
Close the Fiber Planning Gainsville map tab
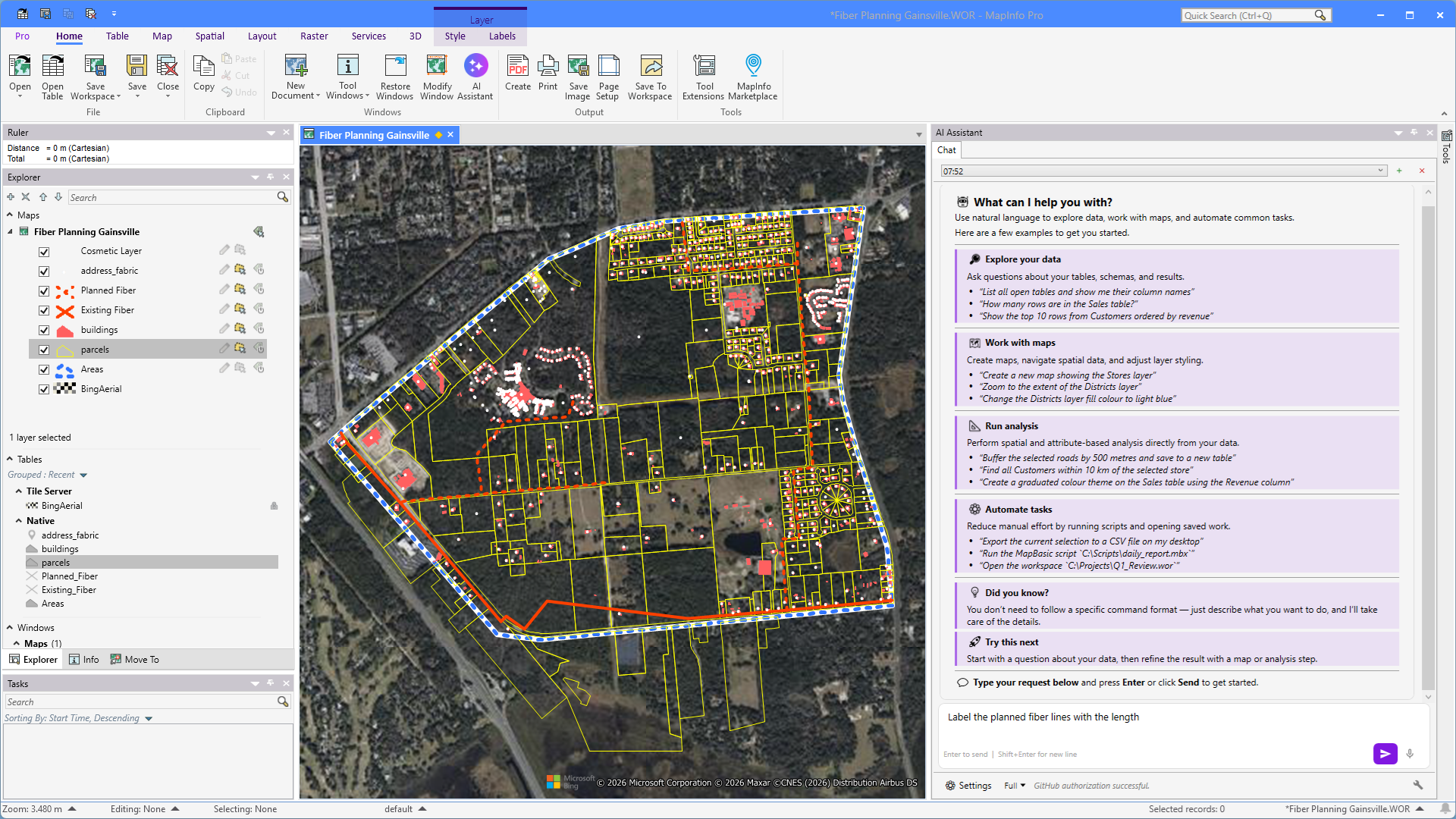pos(450,135)
